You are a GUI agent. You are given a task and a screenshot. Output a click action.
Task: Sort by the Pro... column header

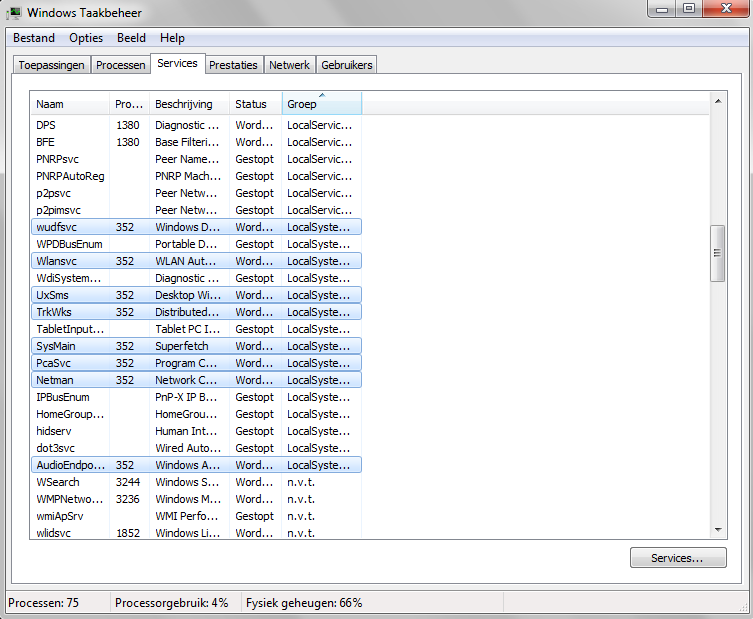[129, 104]
